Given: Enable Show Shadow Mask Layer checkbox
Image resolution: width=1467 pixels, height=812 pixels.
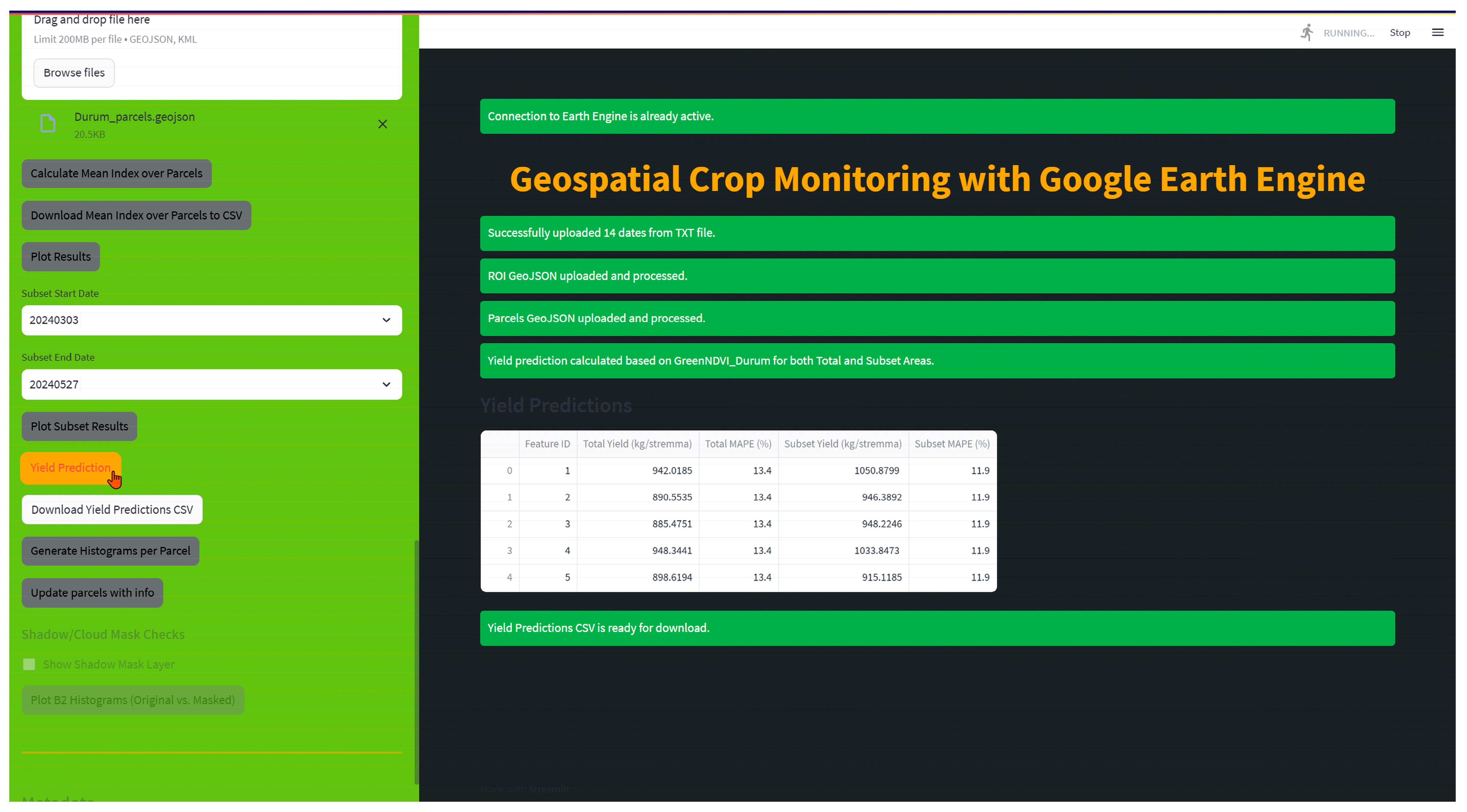Looking at the screenshot, I should click(x=29, y=664).
